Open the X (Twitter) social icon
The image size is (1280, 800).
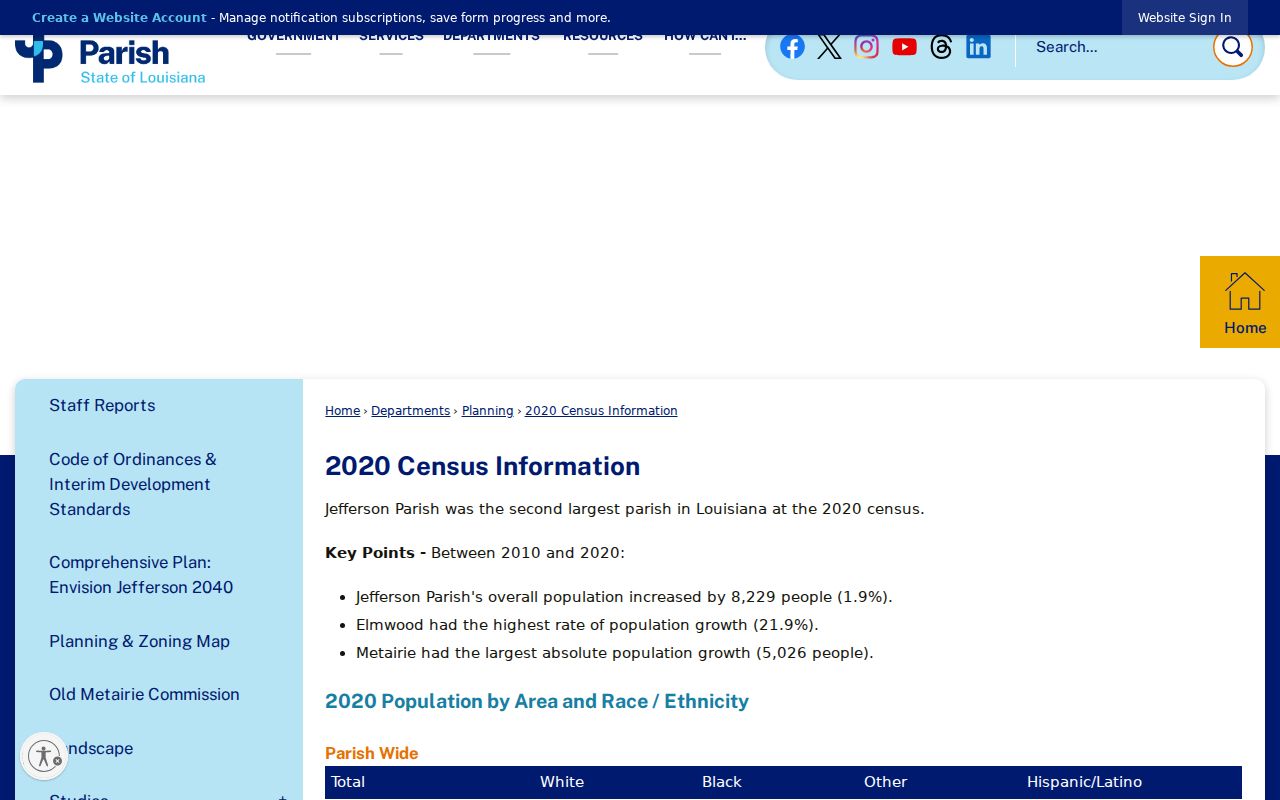pos(829,47)
